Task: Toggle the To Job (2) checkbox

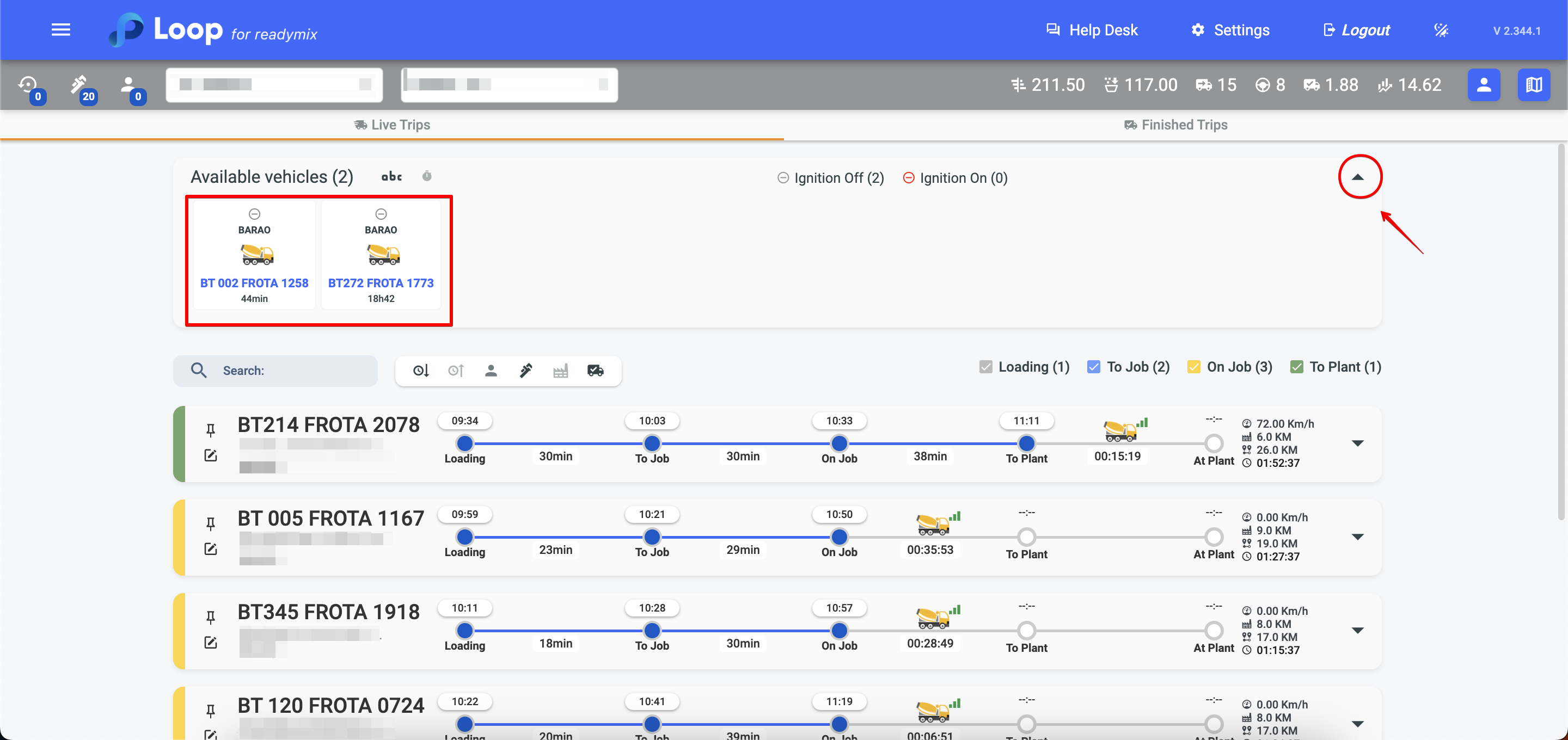Action: (x=1094, y=367)
